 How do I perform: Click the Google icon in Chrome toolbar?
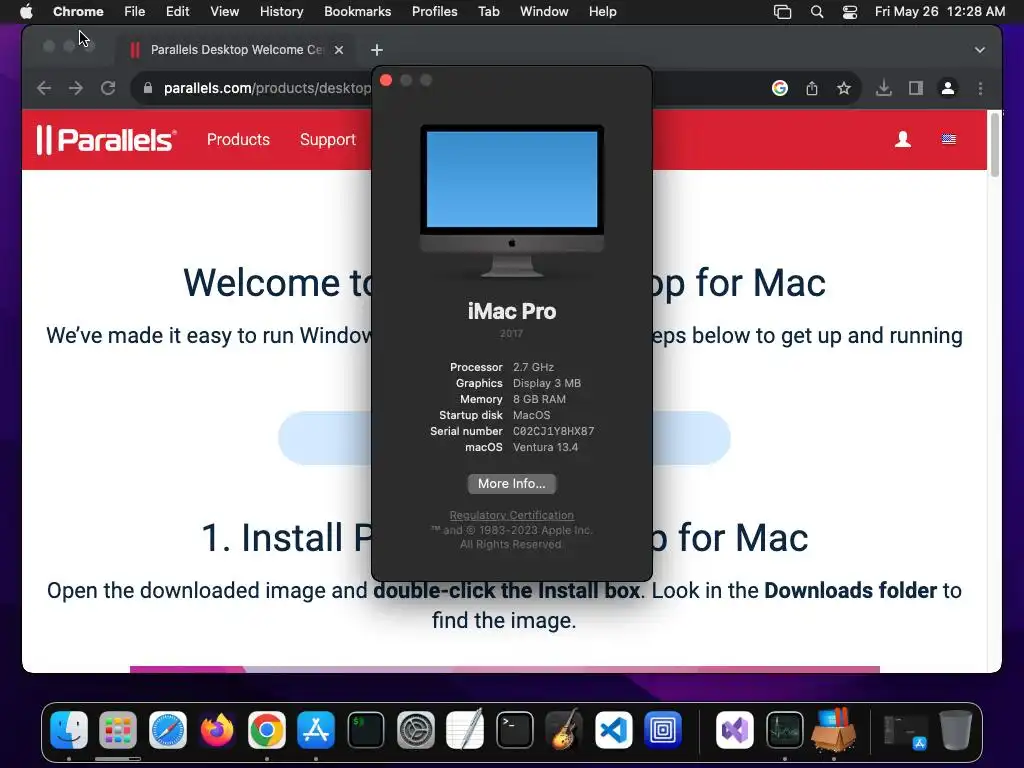tap(780, 88)
